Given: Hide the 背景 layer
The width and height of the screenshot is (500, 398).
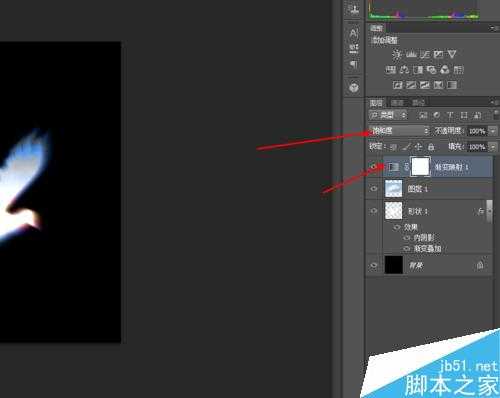Looking at the screenshot, I should click(x=374, y=265).
